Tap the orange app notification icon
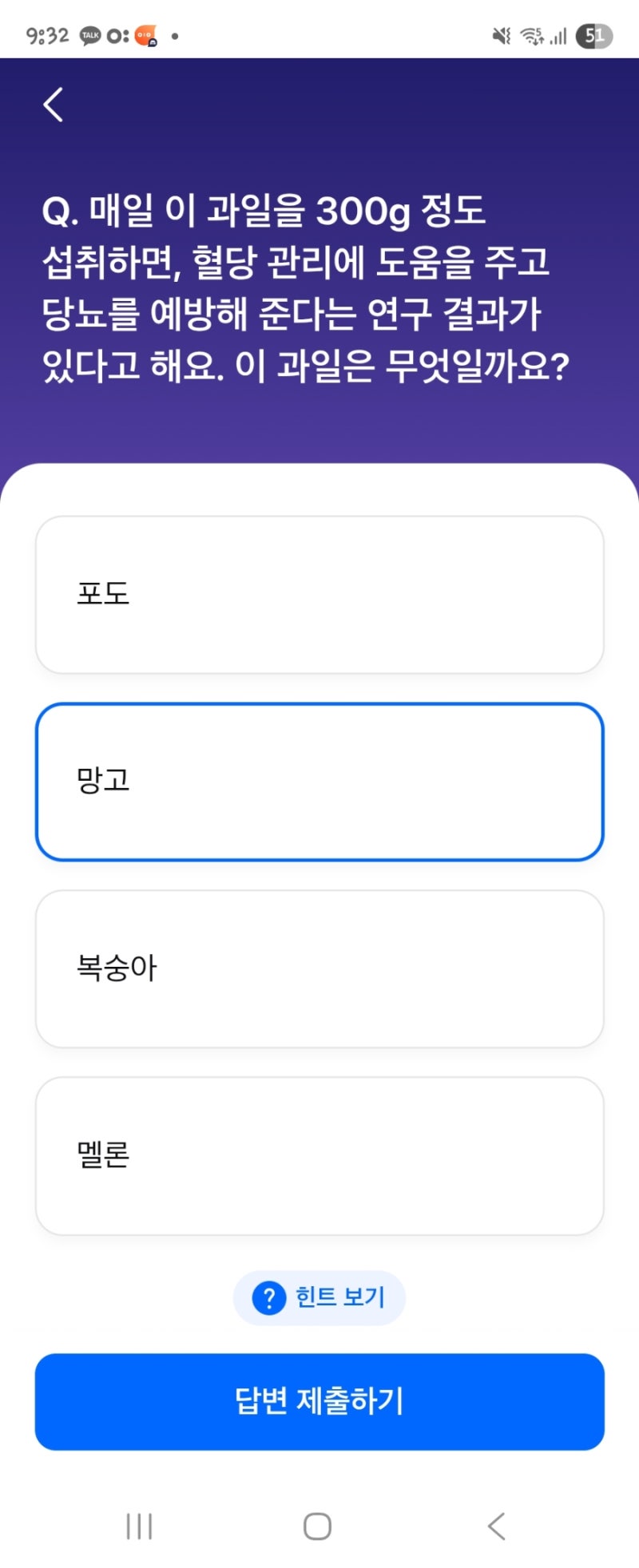This screenshot has height=1568, width=639. click(146, 36)
